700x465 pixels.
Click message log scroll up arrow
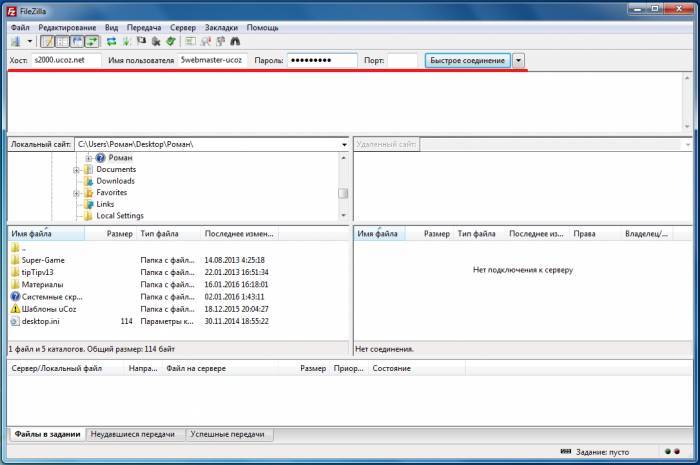687,78
